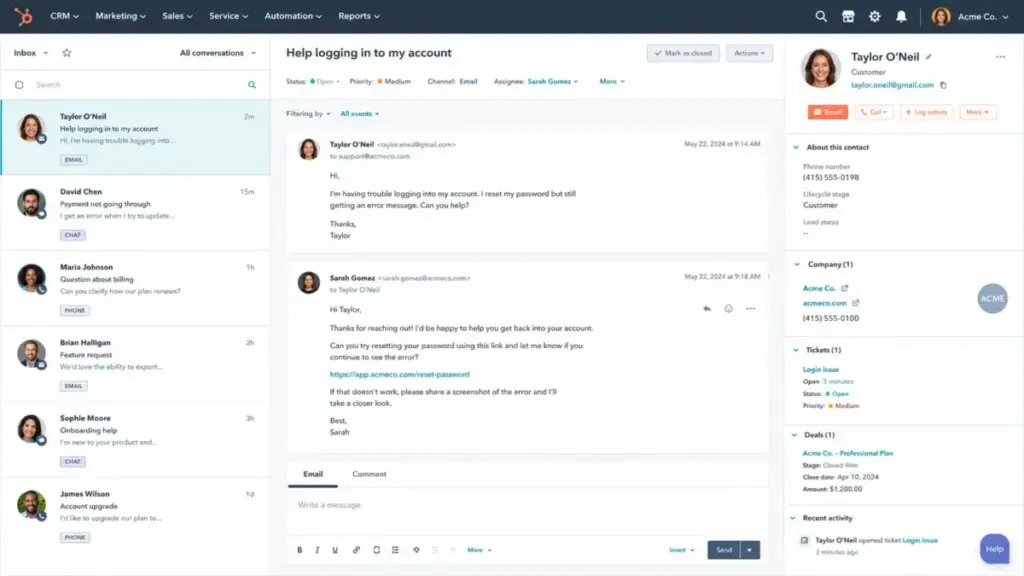Apply Italic formatting in the editor
The width and height of the screenshot is (1024, 576).
point(317,550)
